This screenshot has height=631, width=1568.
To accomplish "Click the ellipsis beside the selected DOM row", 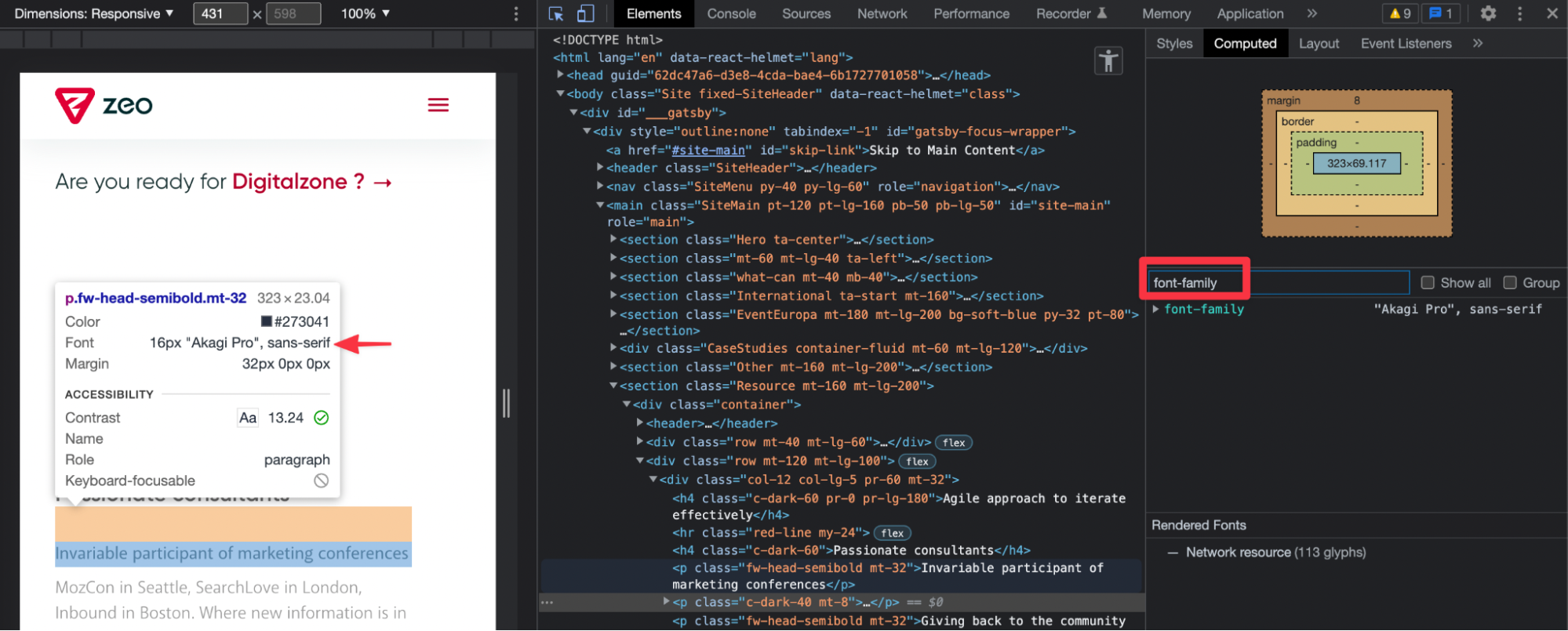I will point(548,602).
